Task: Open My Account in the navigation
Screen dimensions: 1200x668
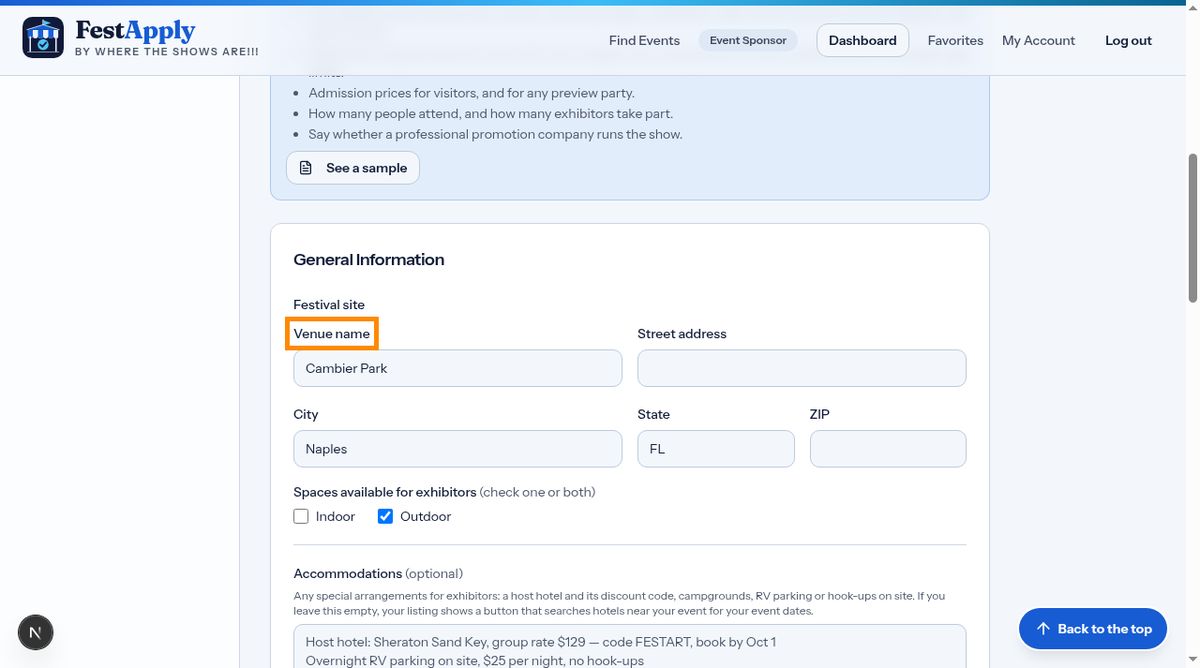Action: [x=1038, y=41]
